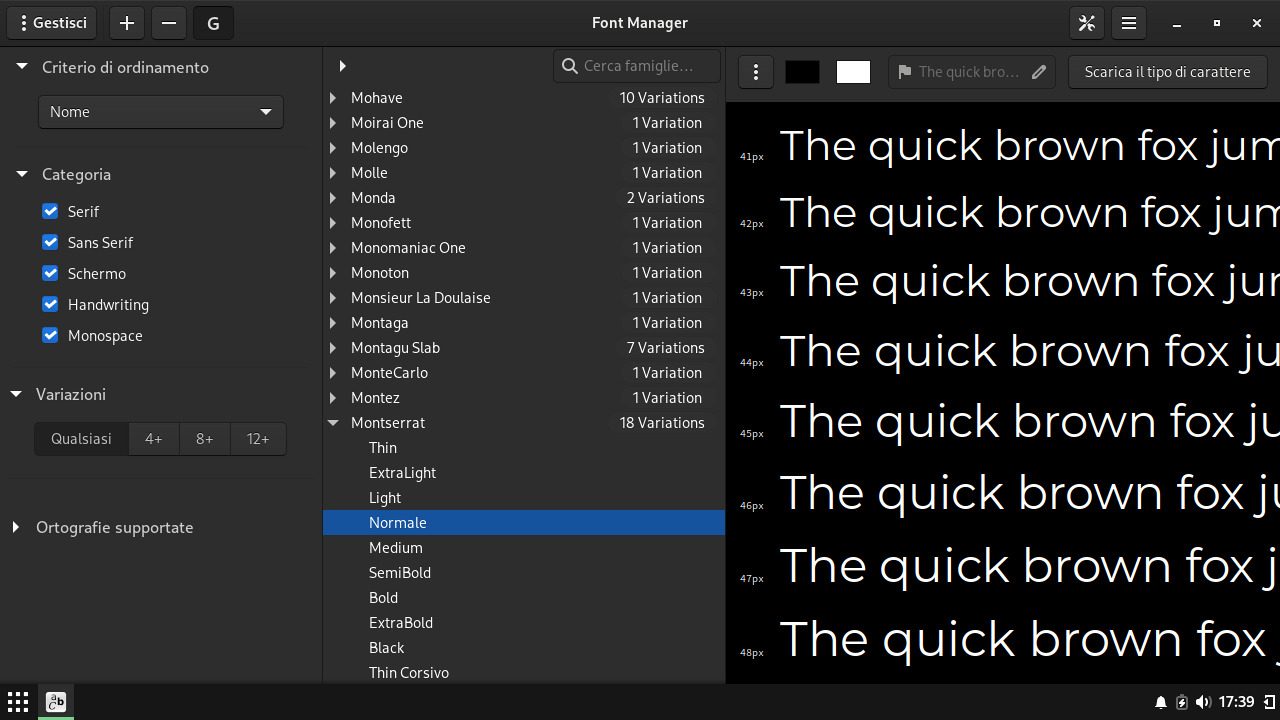Screen dimensions: 1280x720
Task: Click the Scarica il tipo di carattere button
Action: tap(1167, 72)
